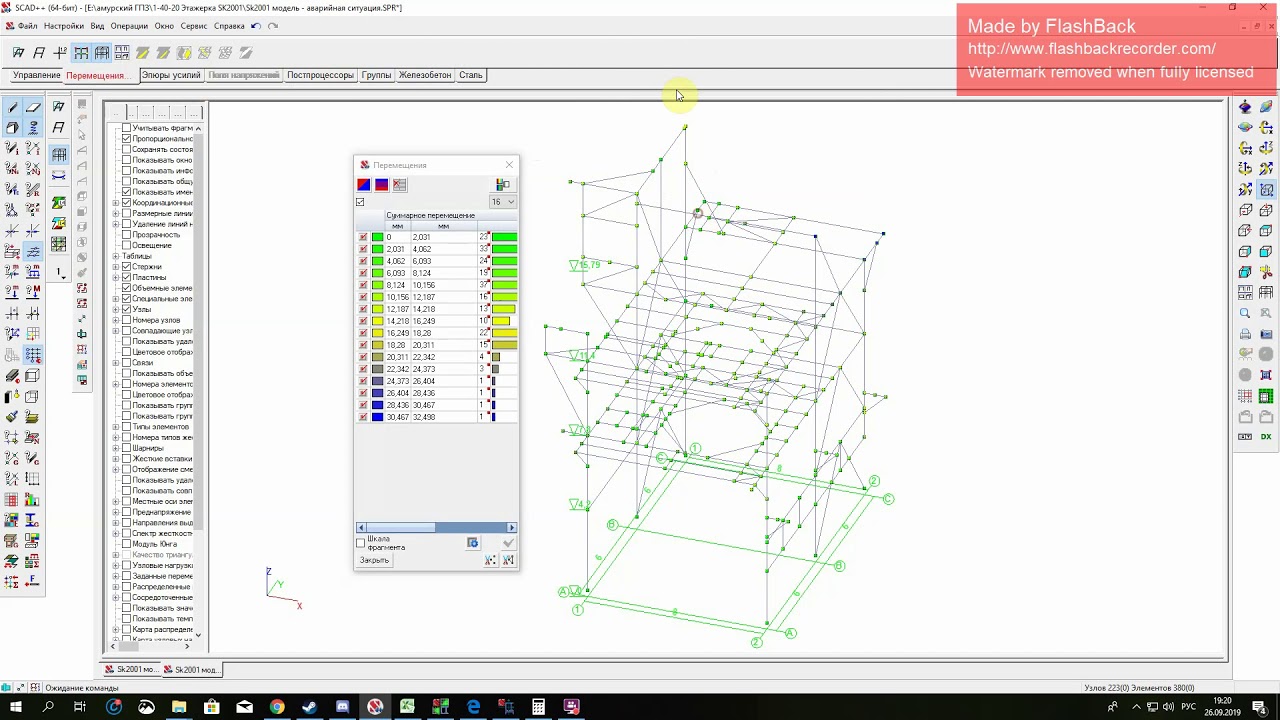Switch to the Постпроцессоры tab
This screenshot has height=720, width=1280.
pyautogui.click(x=320, y=75)
